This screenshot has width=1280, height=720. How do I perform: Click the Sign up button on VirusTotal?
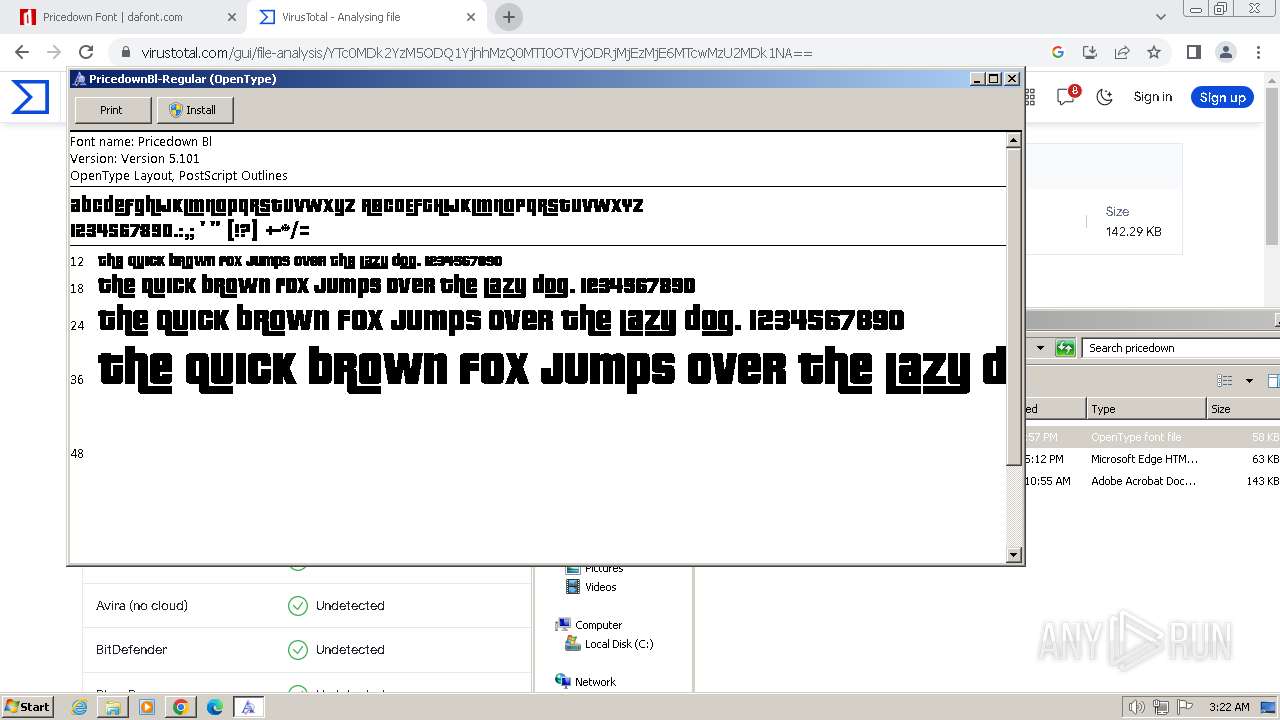[x=1222, y=97]
